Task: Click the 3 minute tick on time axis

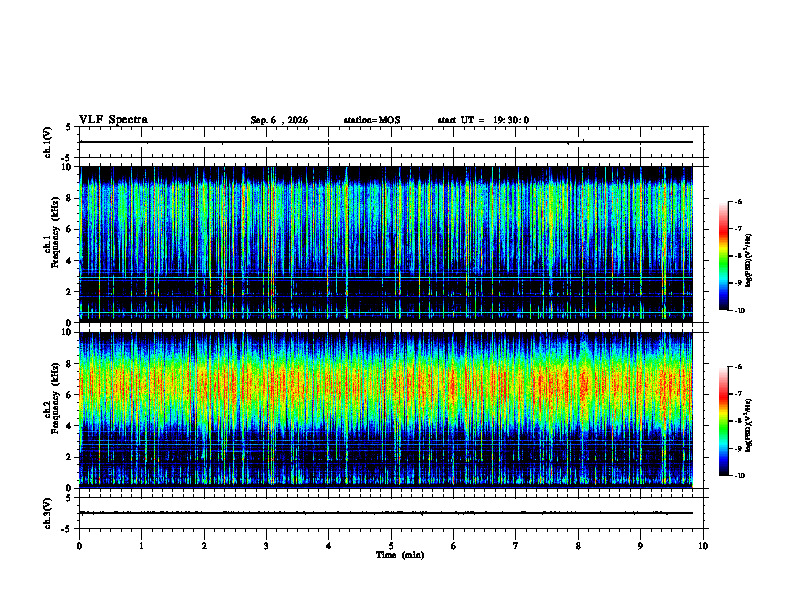Action: [266, 546]
